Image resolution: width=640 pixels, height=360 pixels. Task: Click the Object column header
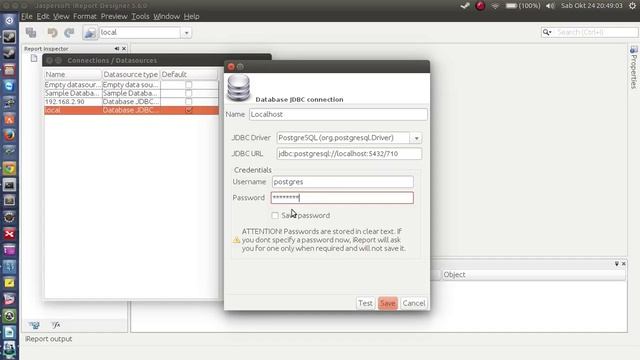point(533,275)
